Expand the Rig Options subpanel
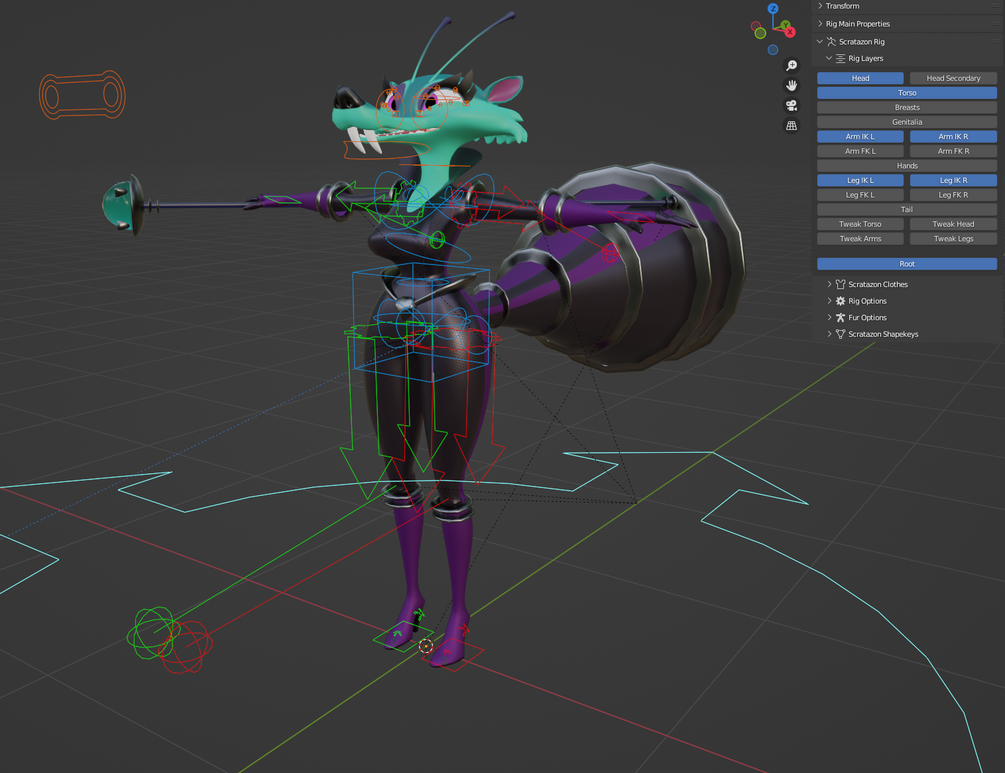Viewport: 1005px width, 773px height. [829, 301]
